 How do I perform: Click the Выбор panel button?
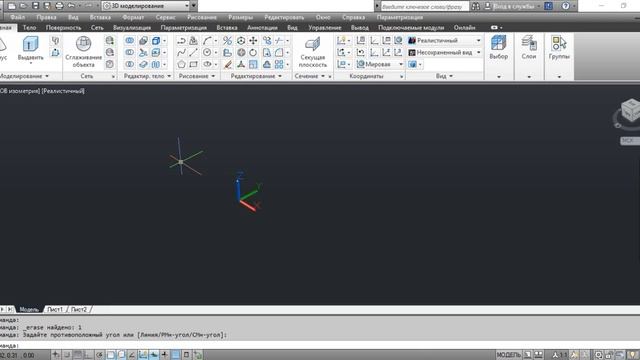point(499,48)
